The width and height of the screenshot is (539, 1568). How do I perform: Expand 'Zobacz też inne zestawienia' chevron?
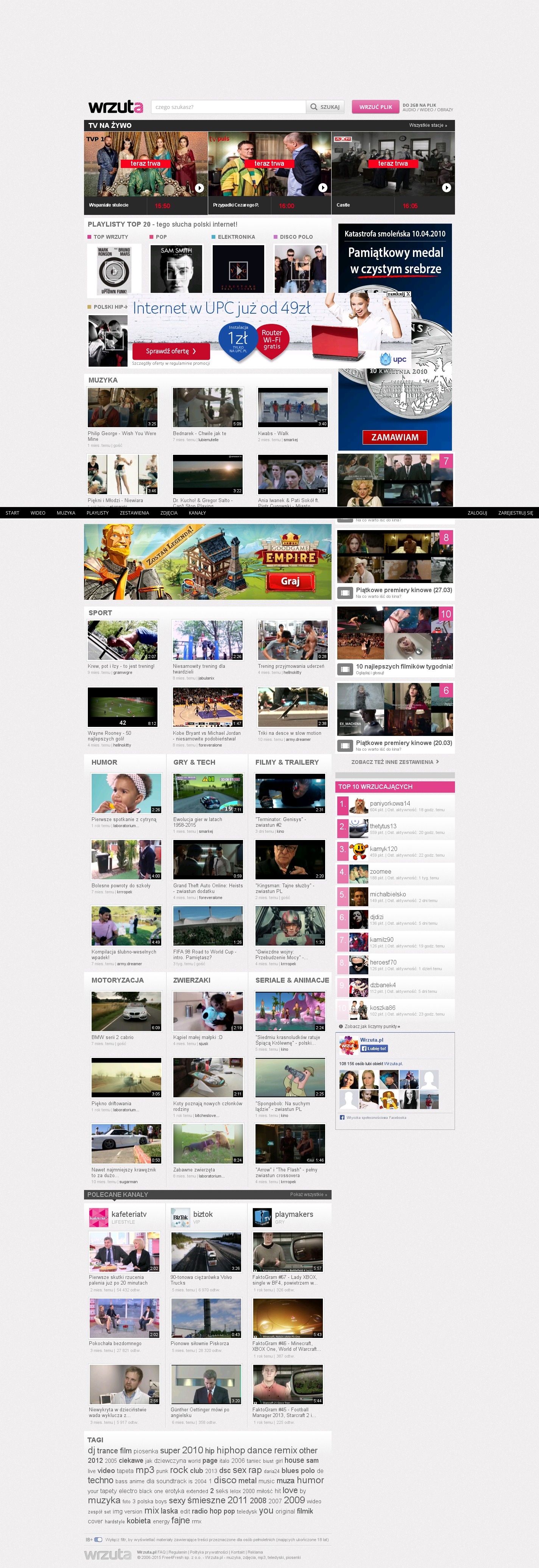coord(437,762)
